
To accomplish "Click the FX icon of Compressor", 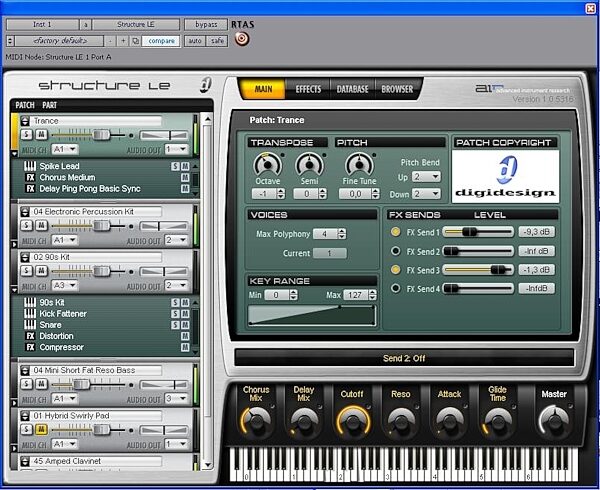I will pos(30,347).
